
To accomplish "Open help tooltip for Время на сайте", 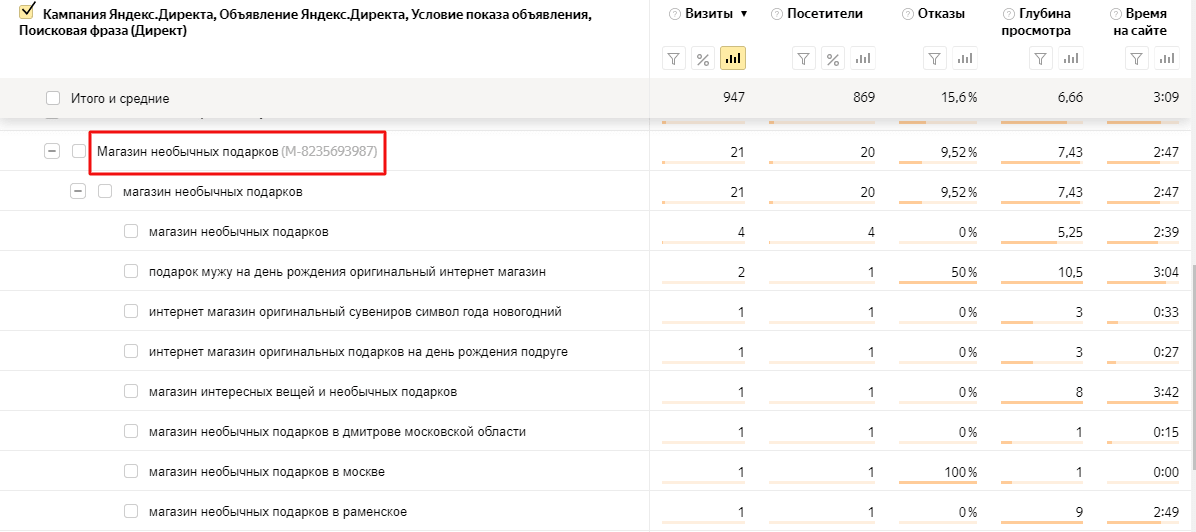I will [x=1115, y=14].
